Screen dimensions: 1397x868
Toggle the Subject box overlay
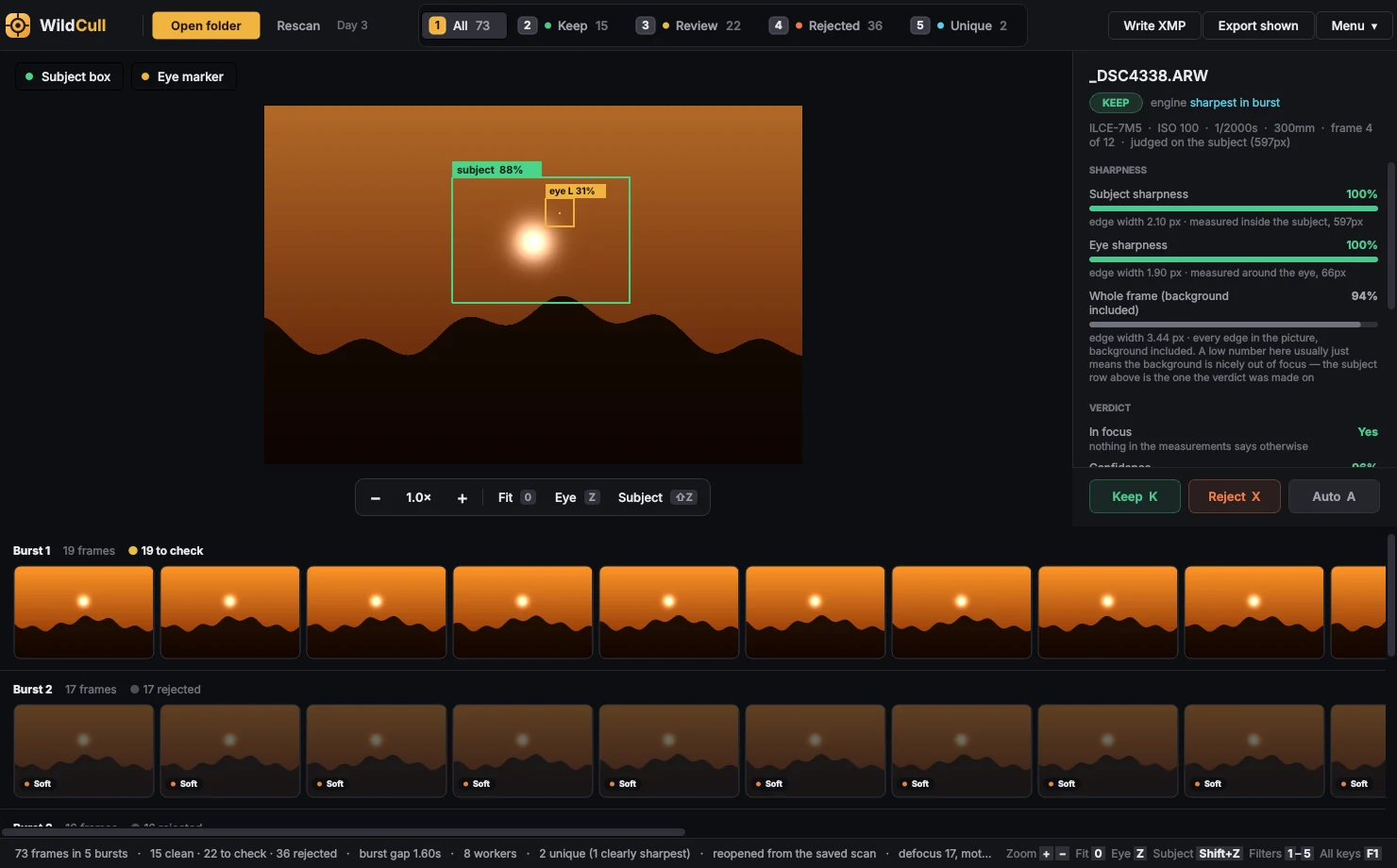point(68,76)
